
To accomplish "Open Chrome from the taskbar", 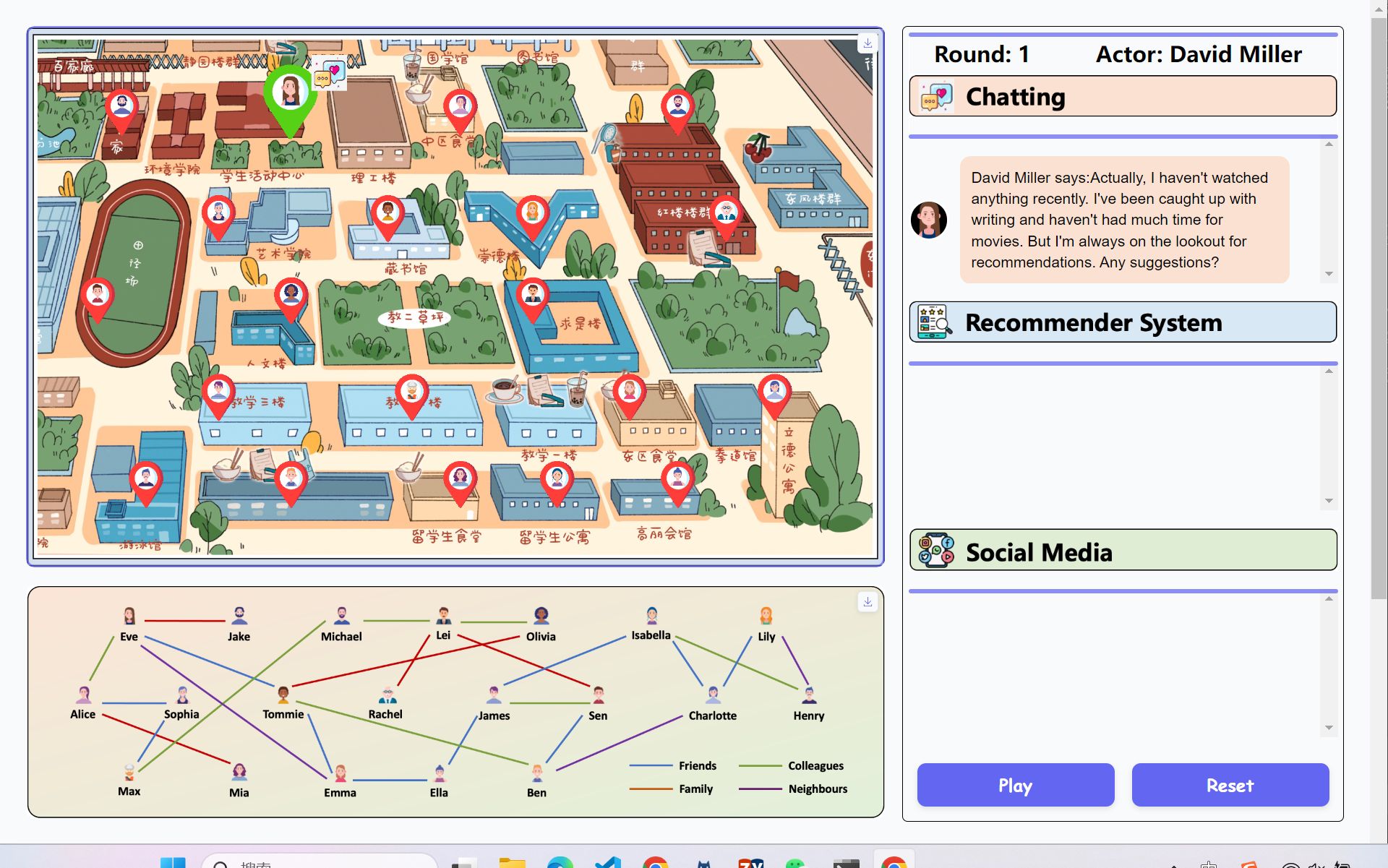I will 655,863.
